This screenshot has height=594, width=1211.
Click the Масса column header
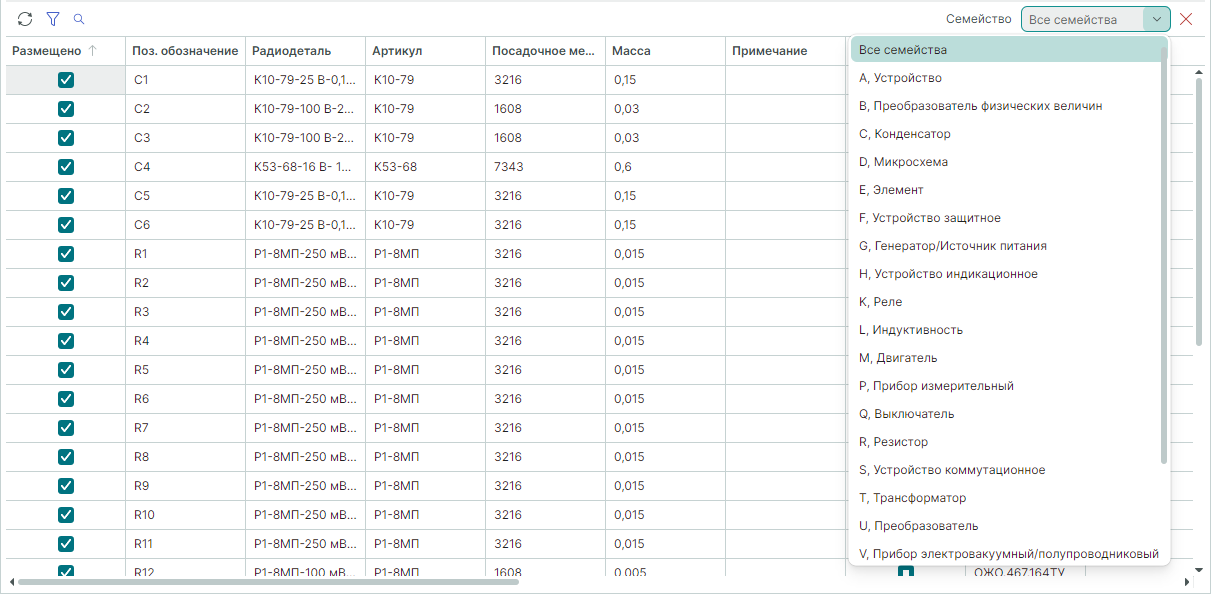click(x=631, y=51)
